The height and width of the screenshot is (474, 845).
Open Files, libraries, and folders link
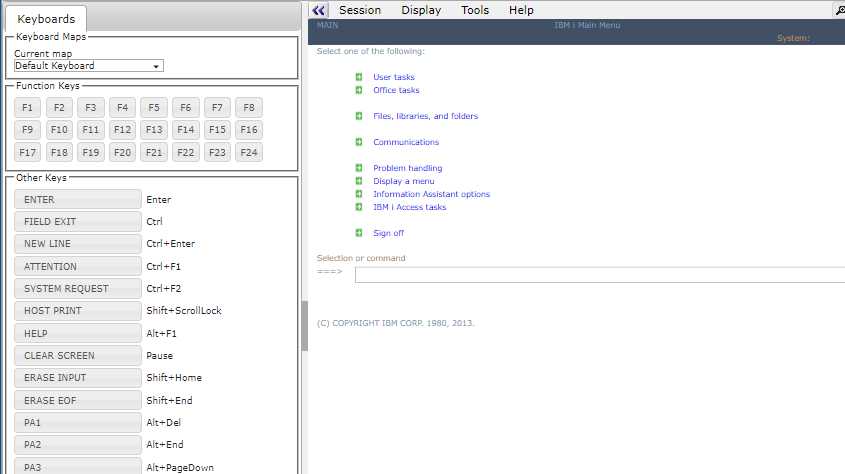426,116
